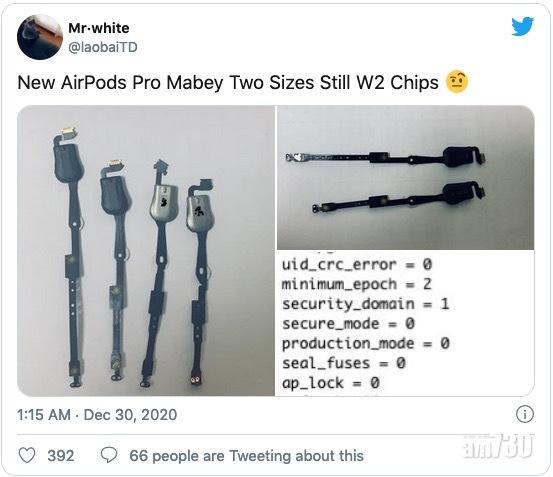Image resolution: width=553 pixels, height=477 pixels.
Task: Click the raised-eyebrow emoji in the tweet
Action: coord(457,82)
